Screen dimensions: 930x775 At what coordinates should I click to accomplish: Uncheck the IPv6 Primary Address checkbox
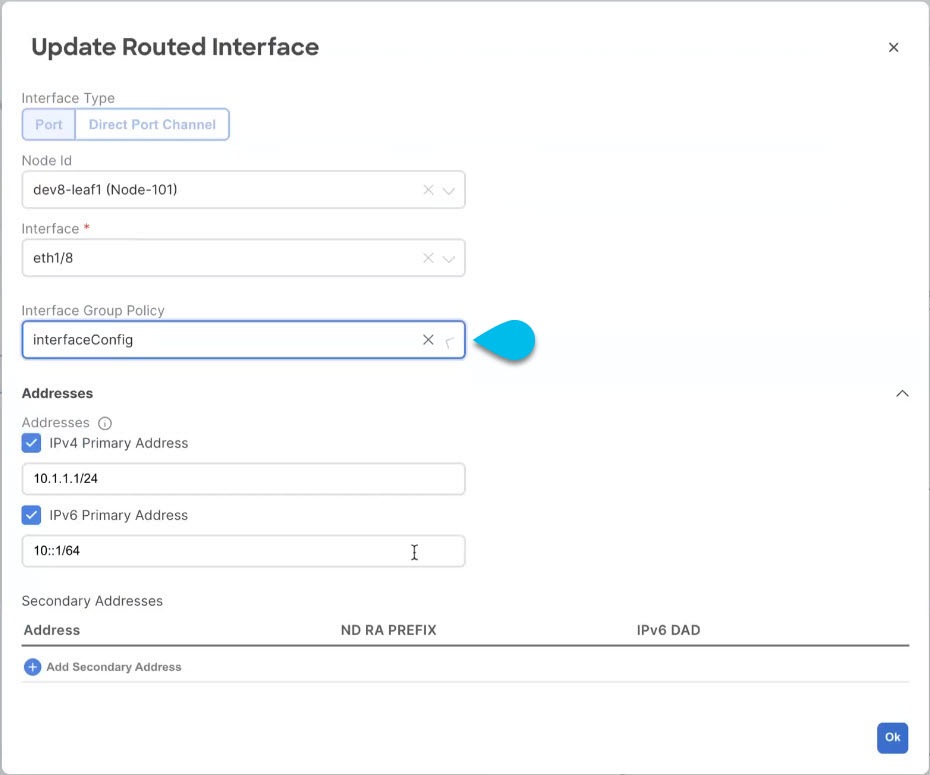31,515
